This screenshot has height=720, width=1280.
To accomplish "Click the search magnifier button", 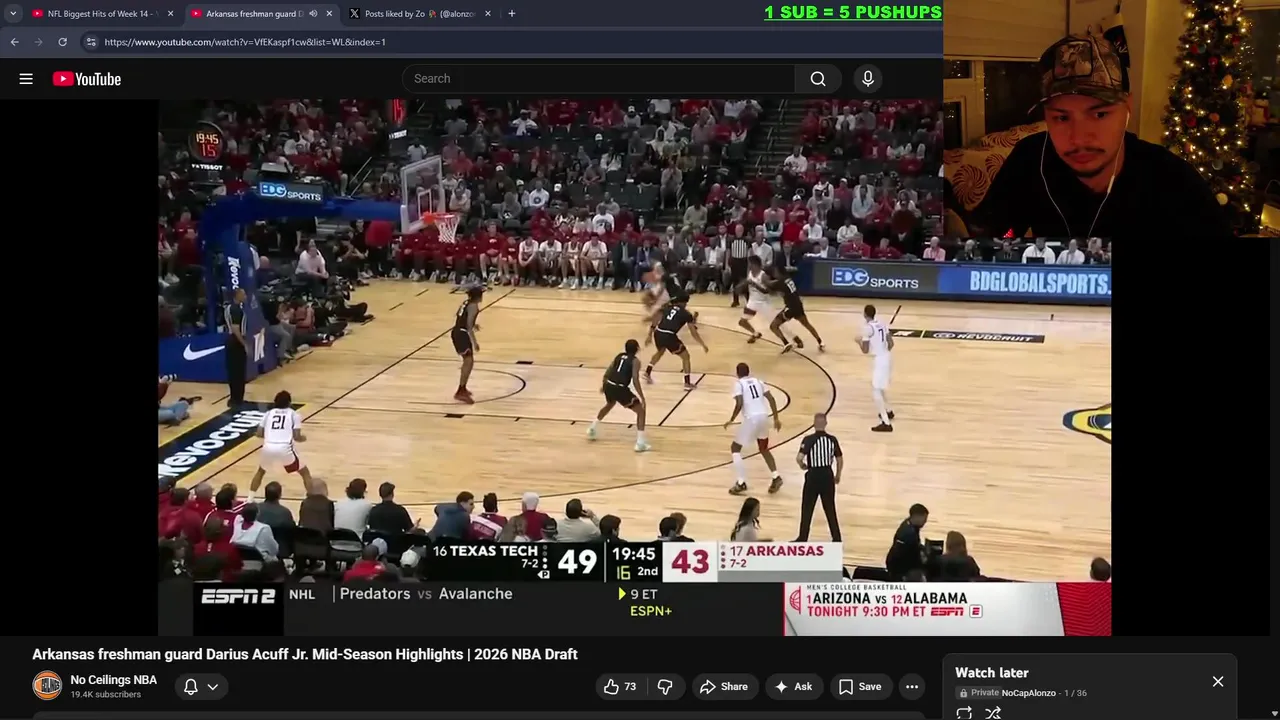I will click(x=818, y=79).
